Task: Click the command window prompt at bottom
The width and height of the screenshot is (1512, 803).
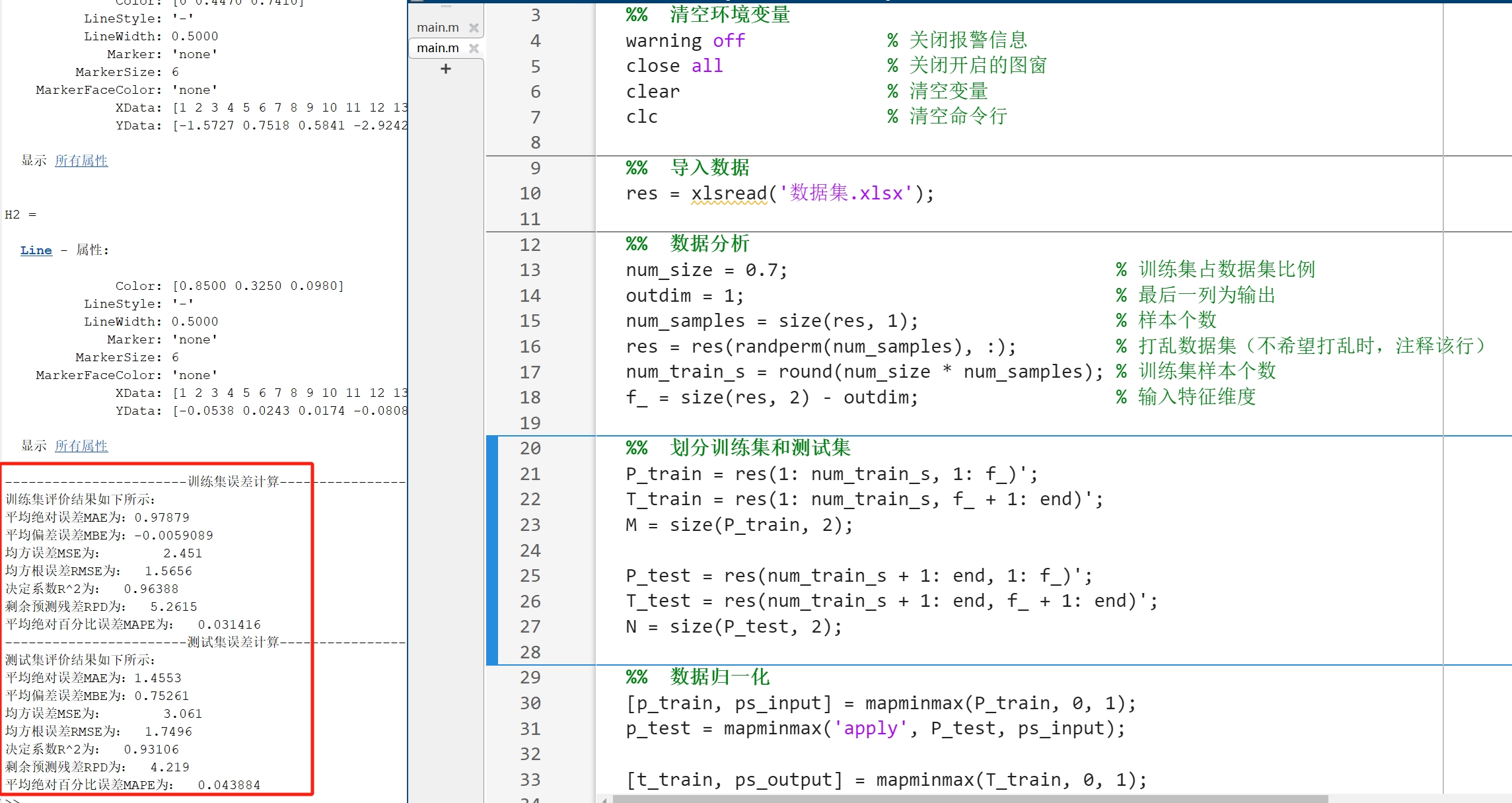Action: click(13, 800)
